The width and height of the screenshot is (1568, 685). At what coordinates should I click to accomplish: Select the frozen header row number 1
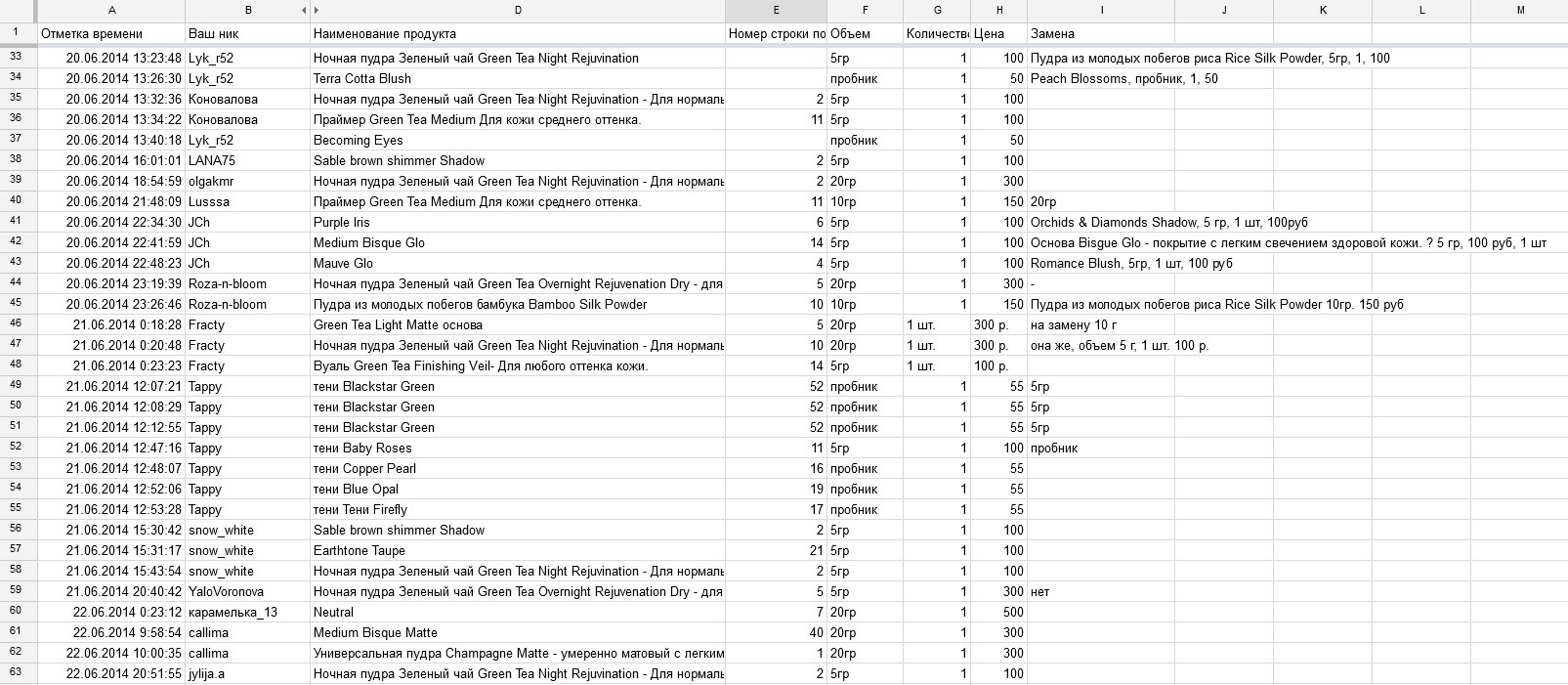click(18, 33)
